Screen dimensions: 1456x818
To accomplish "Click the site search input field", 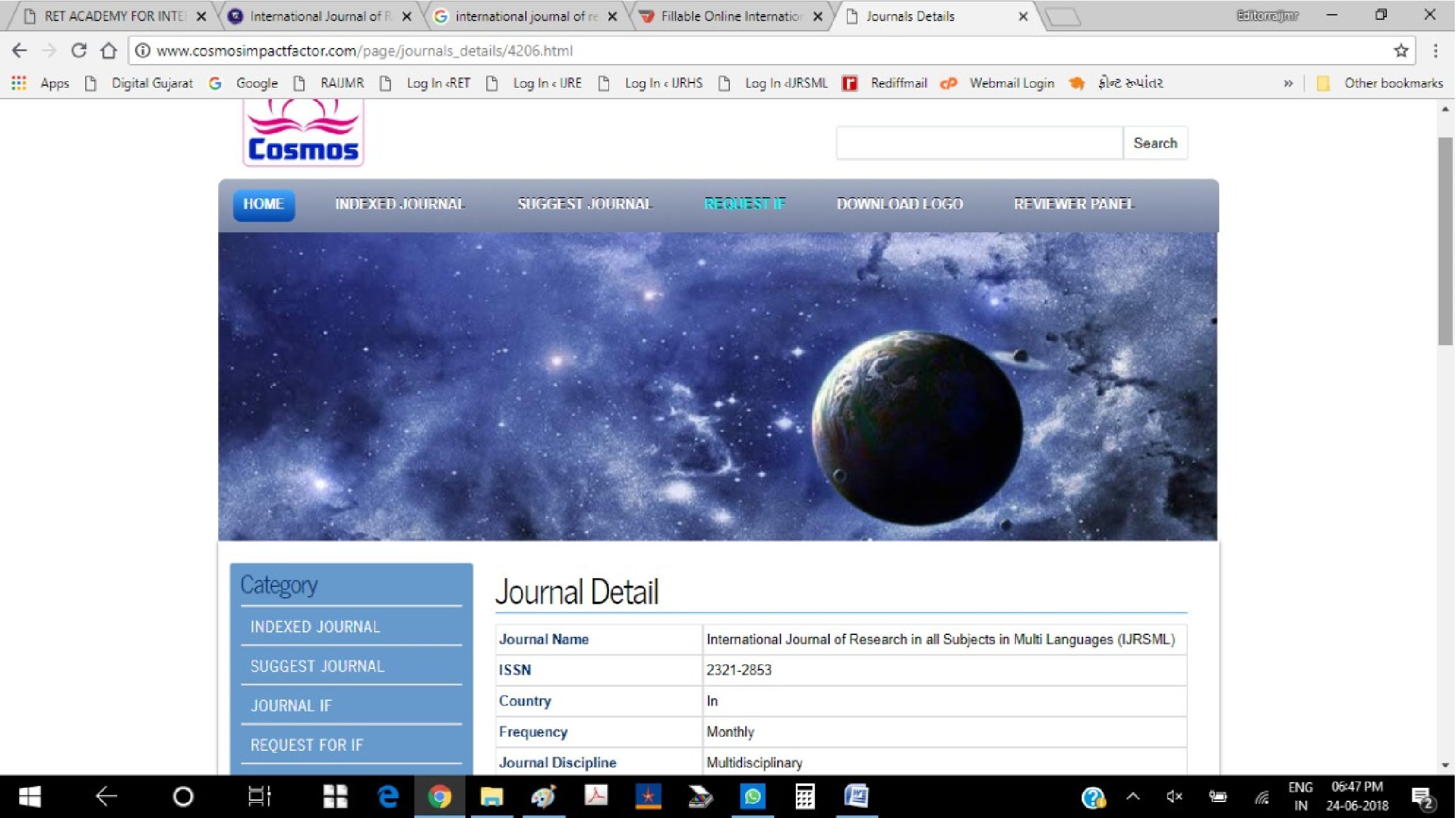I will (979, 143).
